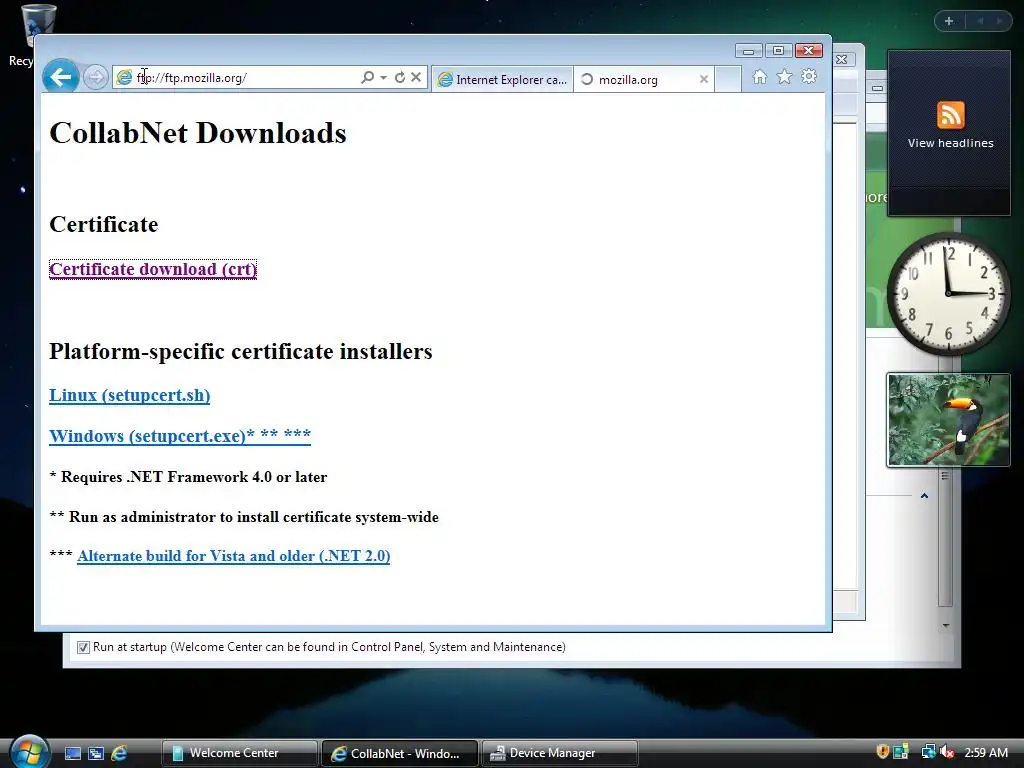Click the 2:59 AM taskbar clock
Image resolution: width=1024 pixels, height=768 pixels.
pyautogui.click(x=985, y=752)
